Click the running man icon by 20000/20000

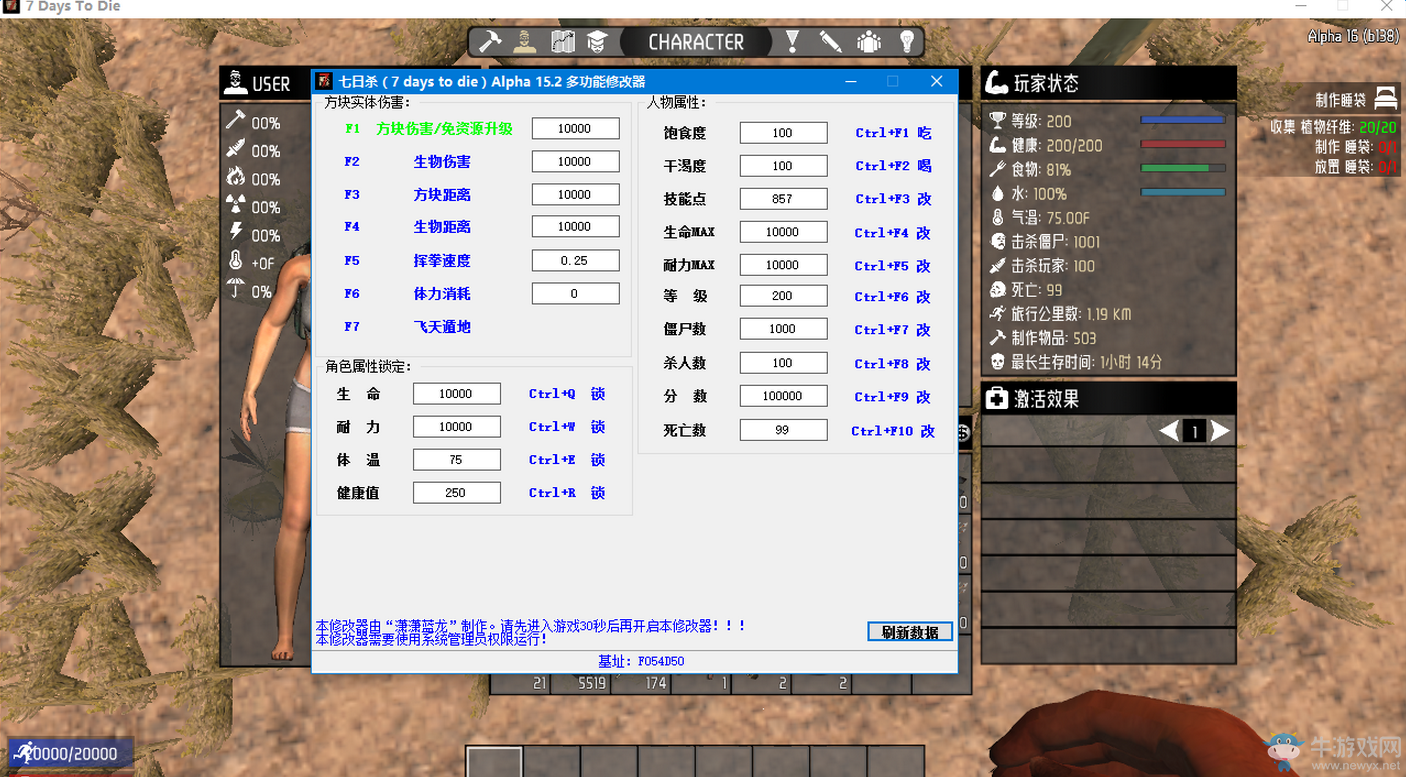point(22,753)
